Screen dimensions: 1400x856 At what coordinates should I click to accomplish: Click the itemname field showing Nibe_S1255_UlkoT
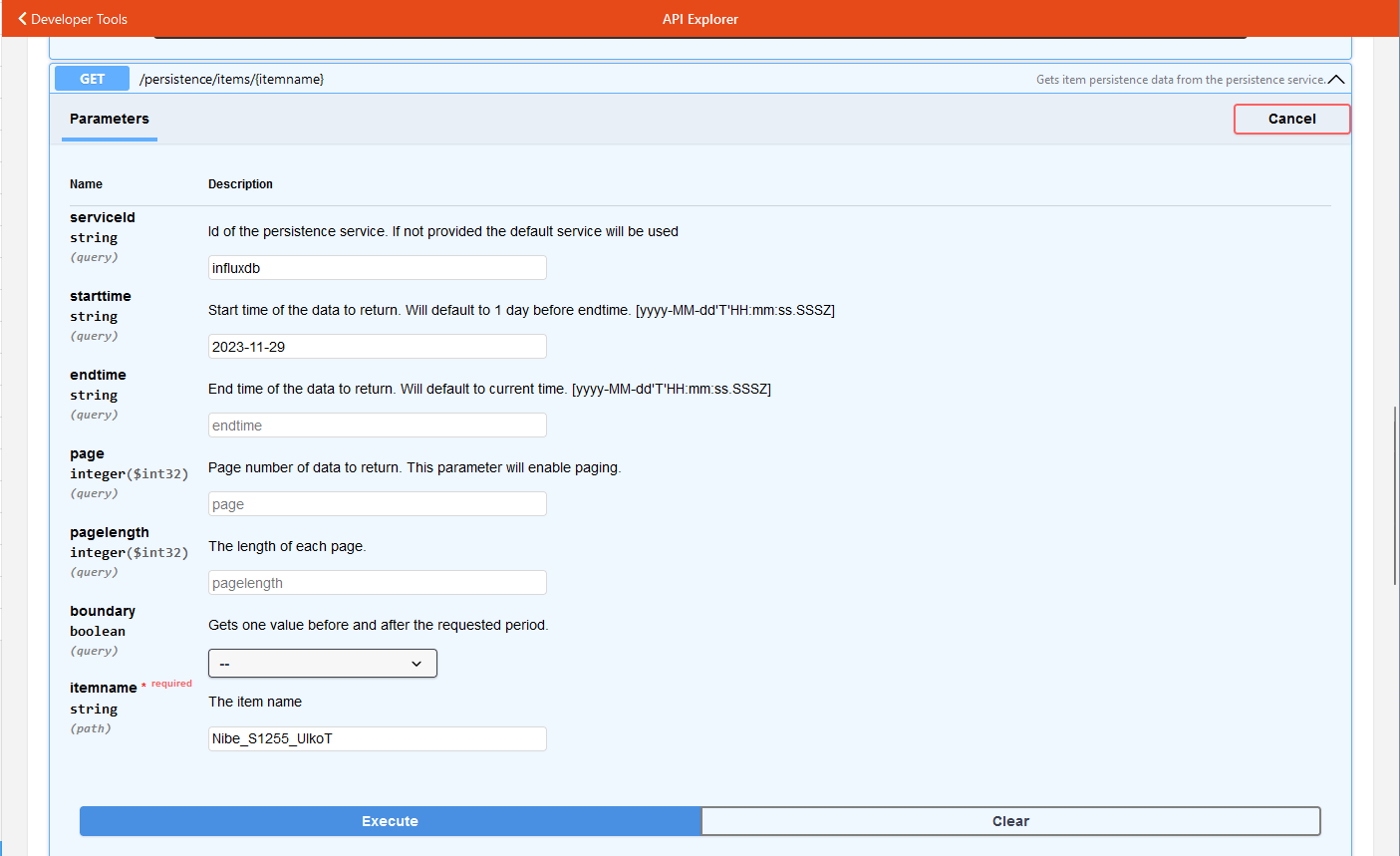[377, 738]
